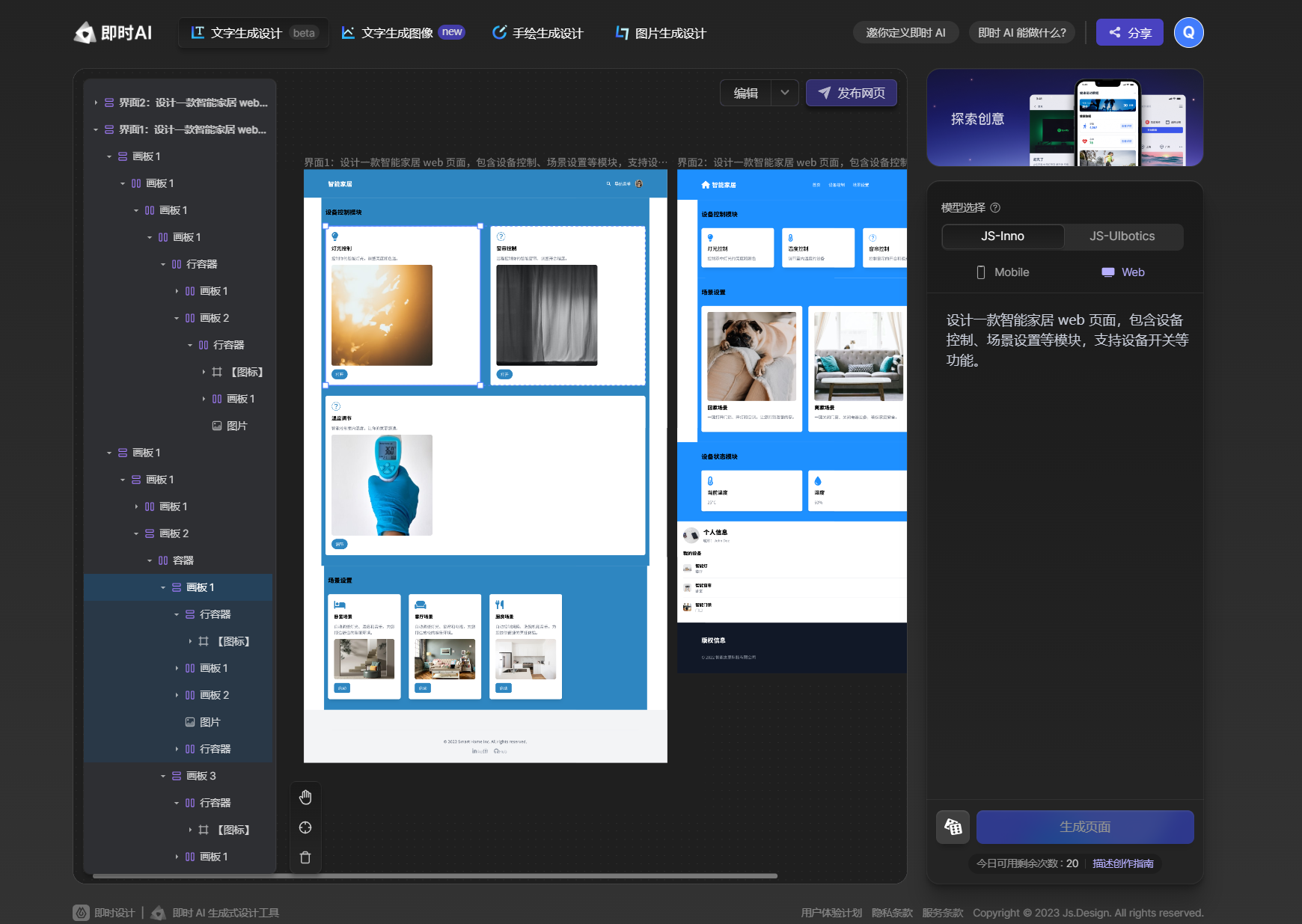Click the thermometer icon in 当前温度 card
Screen dimensions: 1302x924
[710, 481]
